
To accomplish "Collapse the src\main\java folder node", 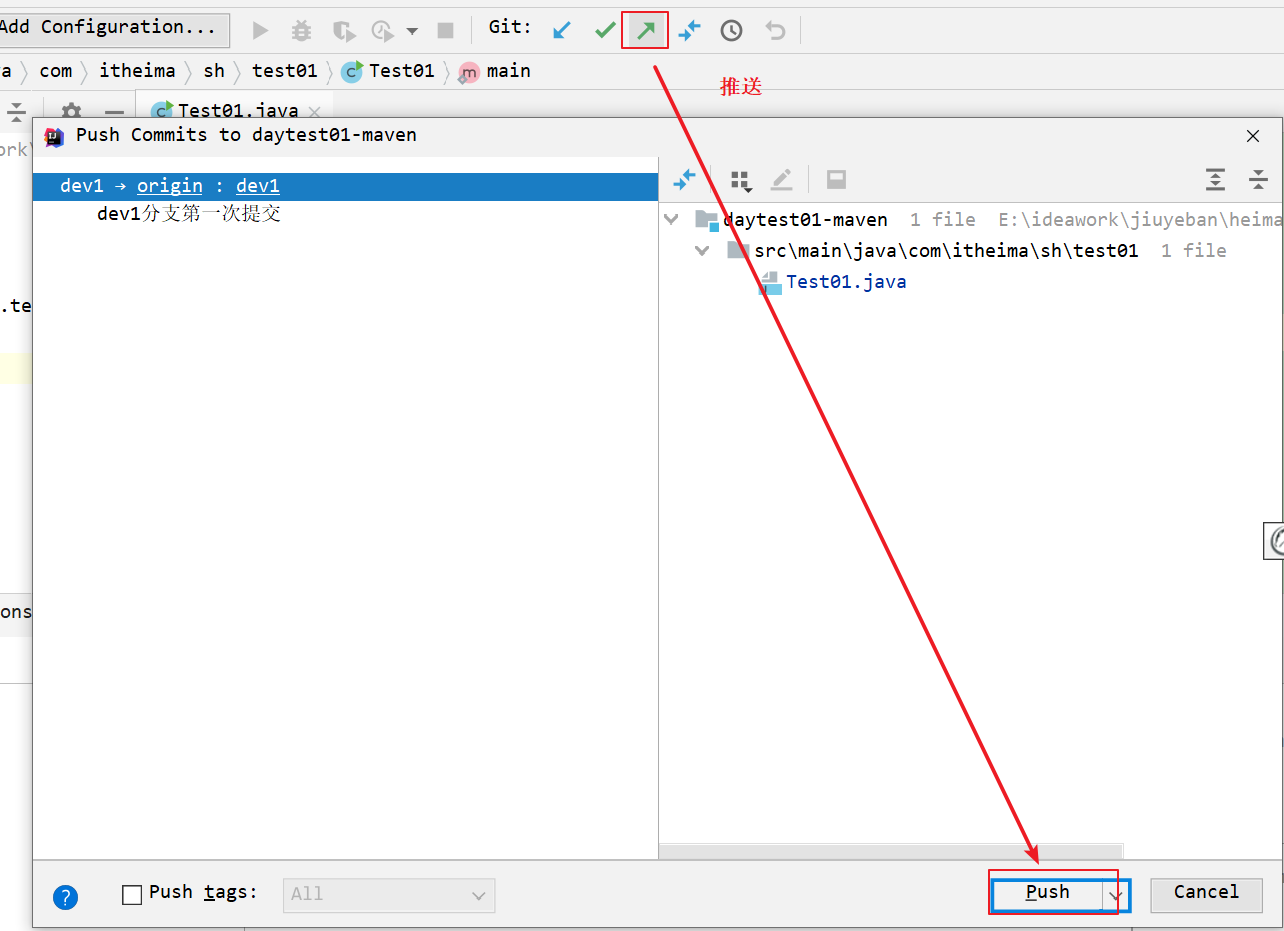I will [x=703, y=251].
